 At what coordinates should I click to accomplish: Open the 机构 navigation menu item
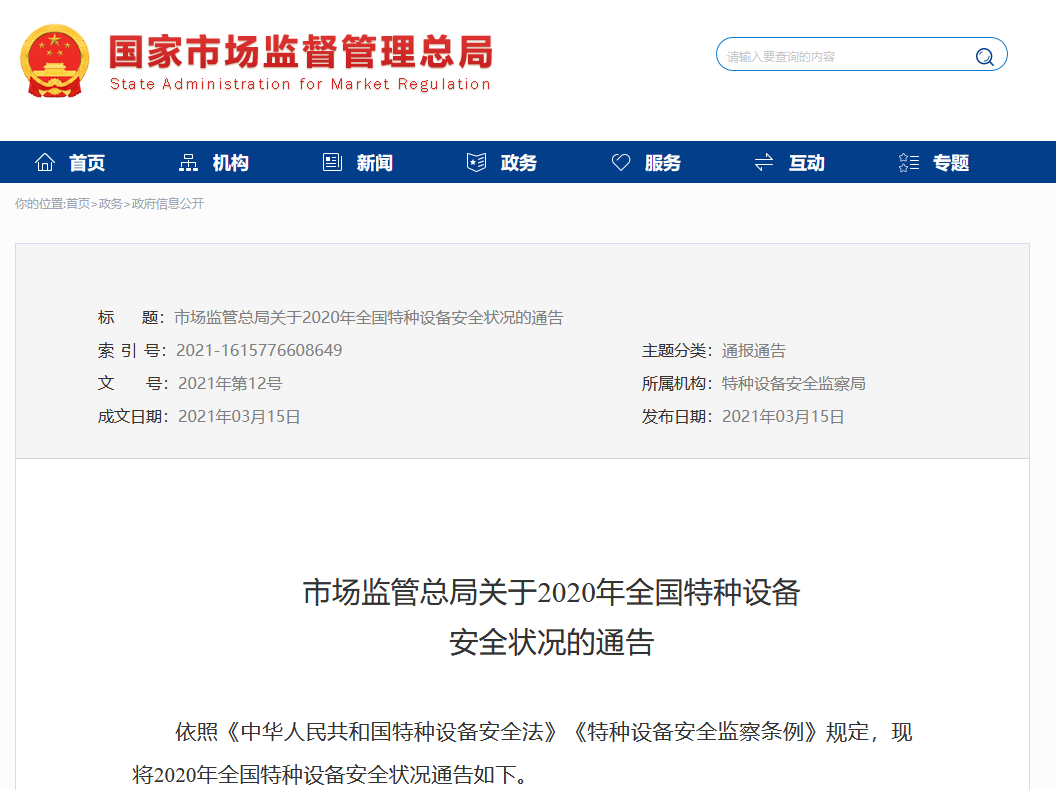pos(231,163)
